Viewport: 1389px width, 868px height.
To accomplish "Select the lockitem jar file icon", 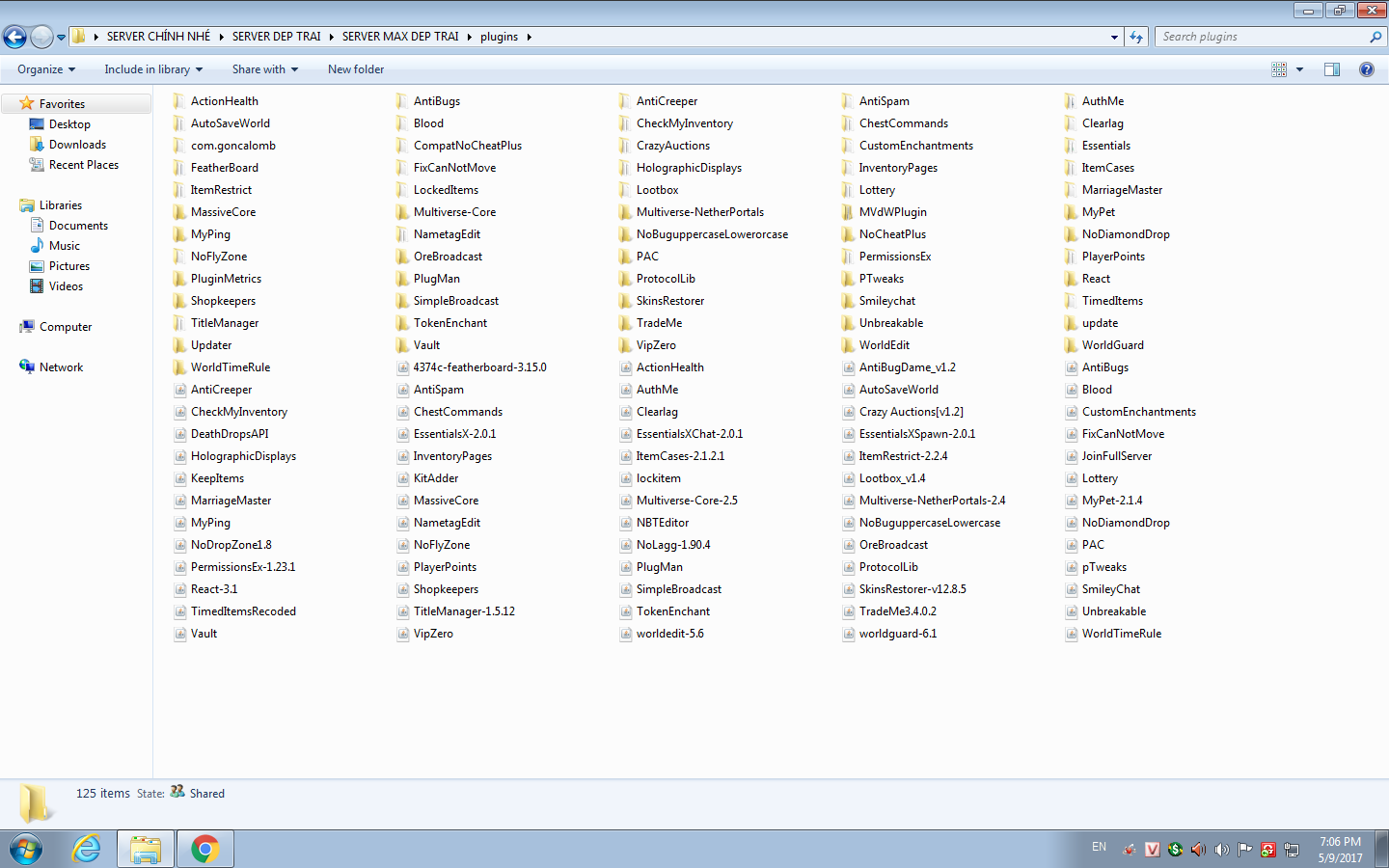I will (625, 478).
